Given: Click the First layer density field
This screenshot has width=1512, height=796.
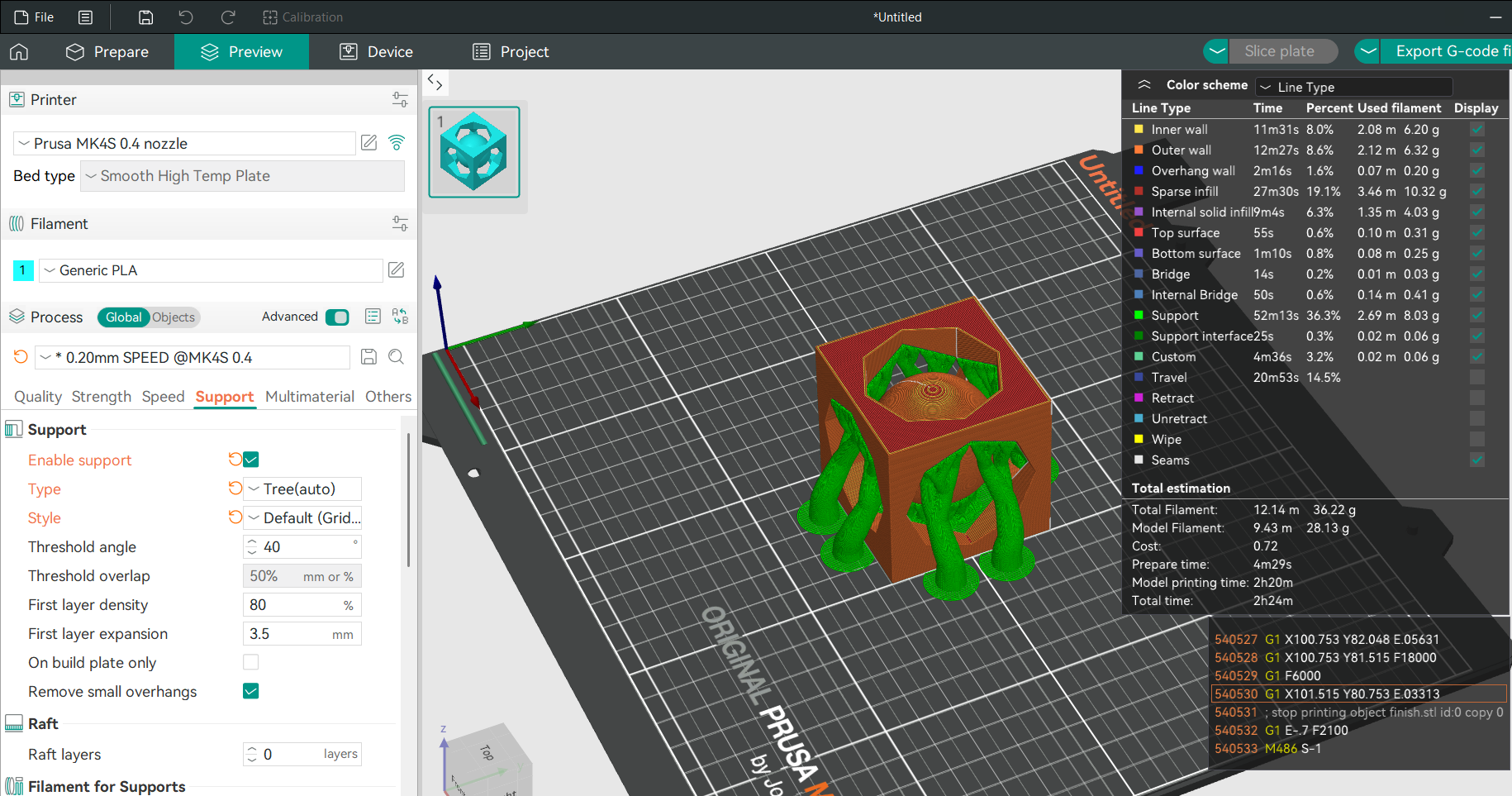Looking at the screenshot, I should click(302, 605).
